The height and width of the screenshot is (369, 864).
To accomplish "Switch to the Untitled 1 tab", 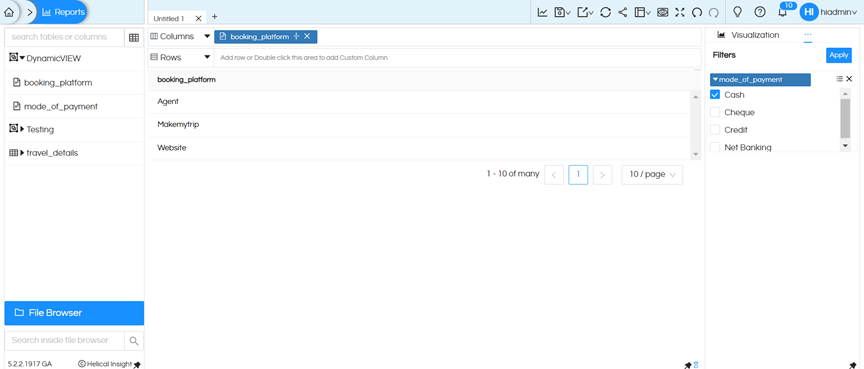I will (169, 18).
